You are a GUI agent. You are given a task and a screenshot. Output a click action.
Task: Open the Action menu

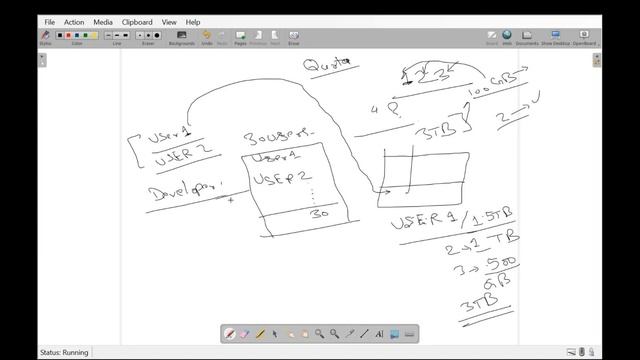74,22
